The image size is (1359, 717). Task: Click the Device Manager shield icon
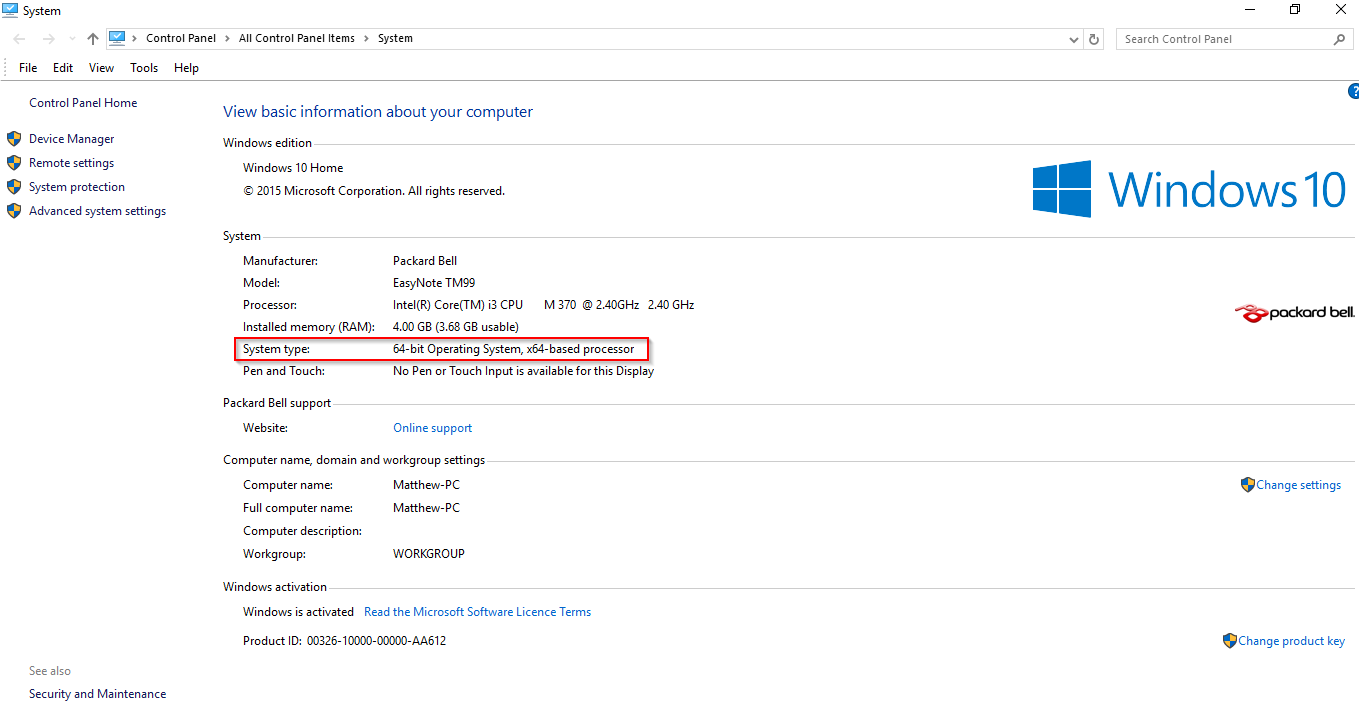(14, 139)
